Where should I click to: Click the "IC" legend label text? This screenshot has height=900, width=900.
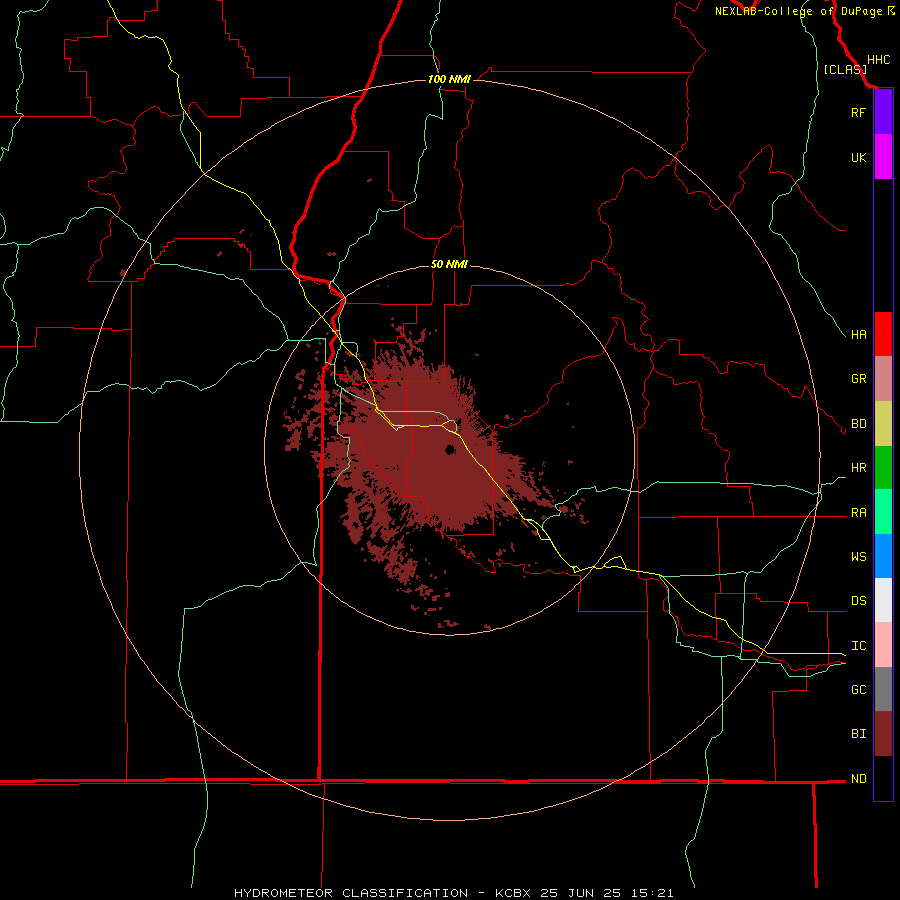pyautogui.click(x=858, y=646)
